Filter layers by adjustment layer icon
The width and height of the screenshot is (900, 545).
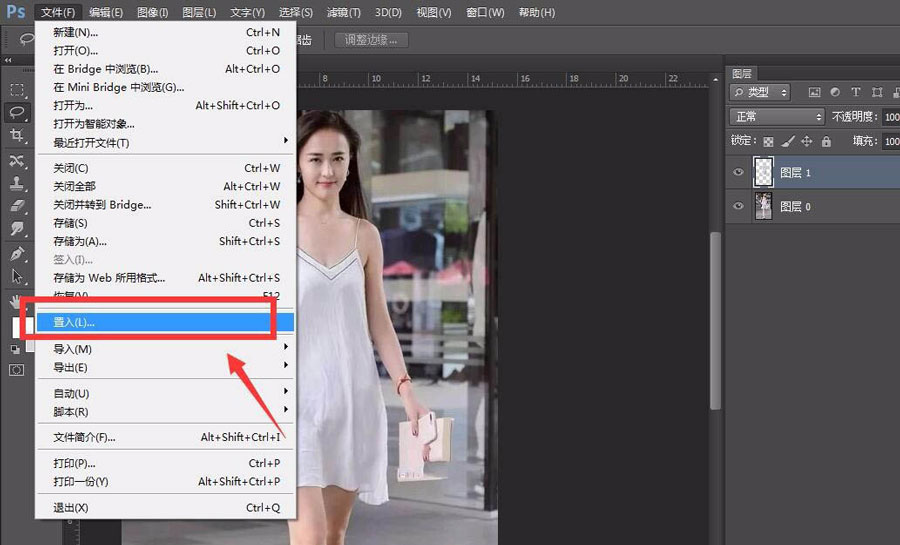(835, 92)
